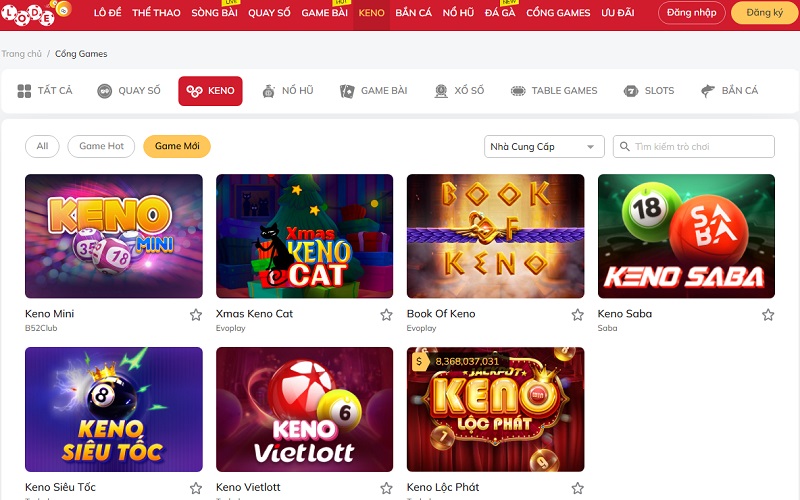Viewport: 800px width, 500px height.
Task: Select the Bắn Cá fish category
Action: click(x=730, y=91)
